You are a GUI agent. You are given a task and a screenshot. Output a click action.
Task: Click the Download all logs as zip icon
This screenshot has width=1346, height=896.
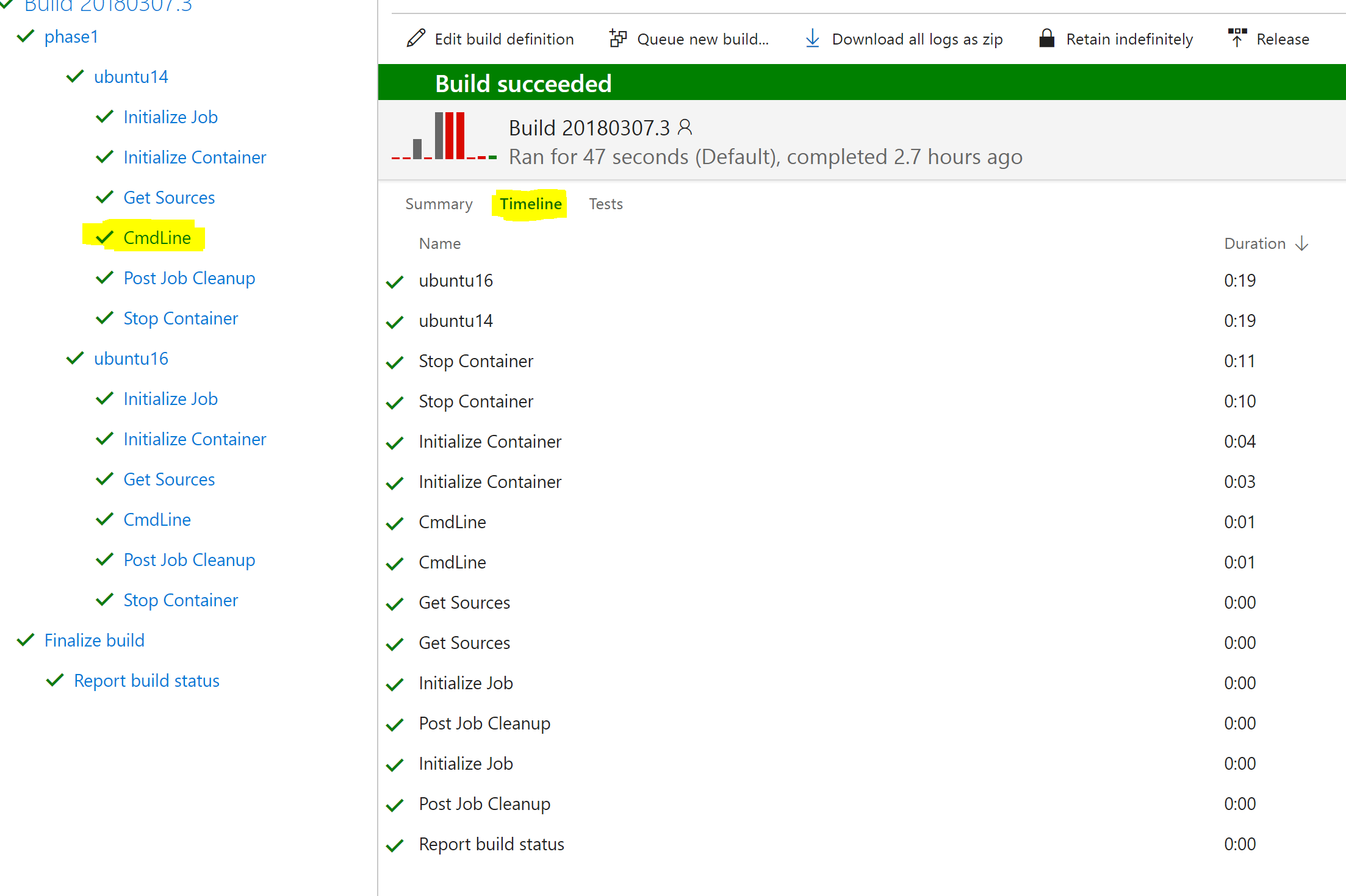pyautogui.click(x=812, y=38)
